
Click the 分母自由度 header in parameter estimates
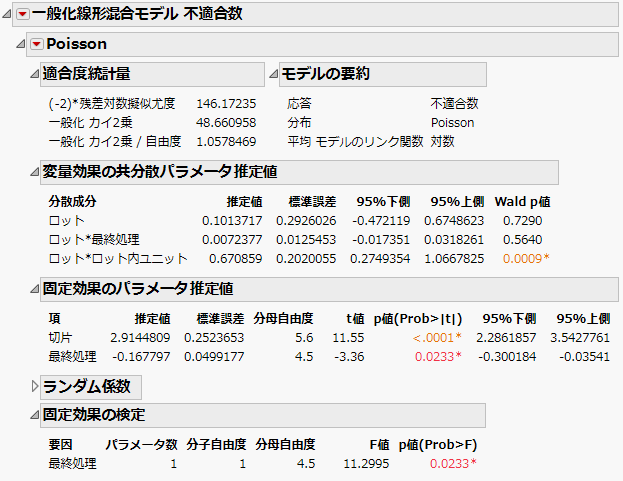pyautogui.click(x=283, y=319)
